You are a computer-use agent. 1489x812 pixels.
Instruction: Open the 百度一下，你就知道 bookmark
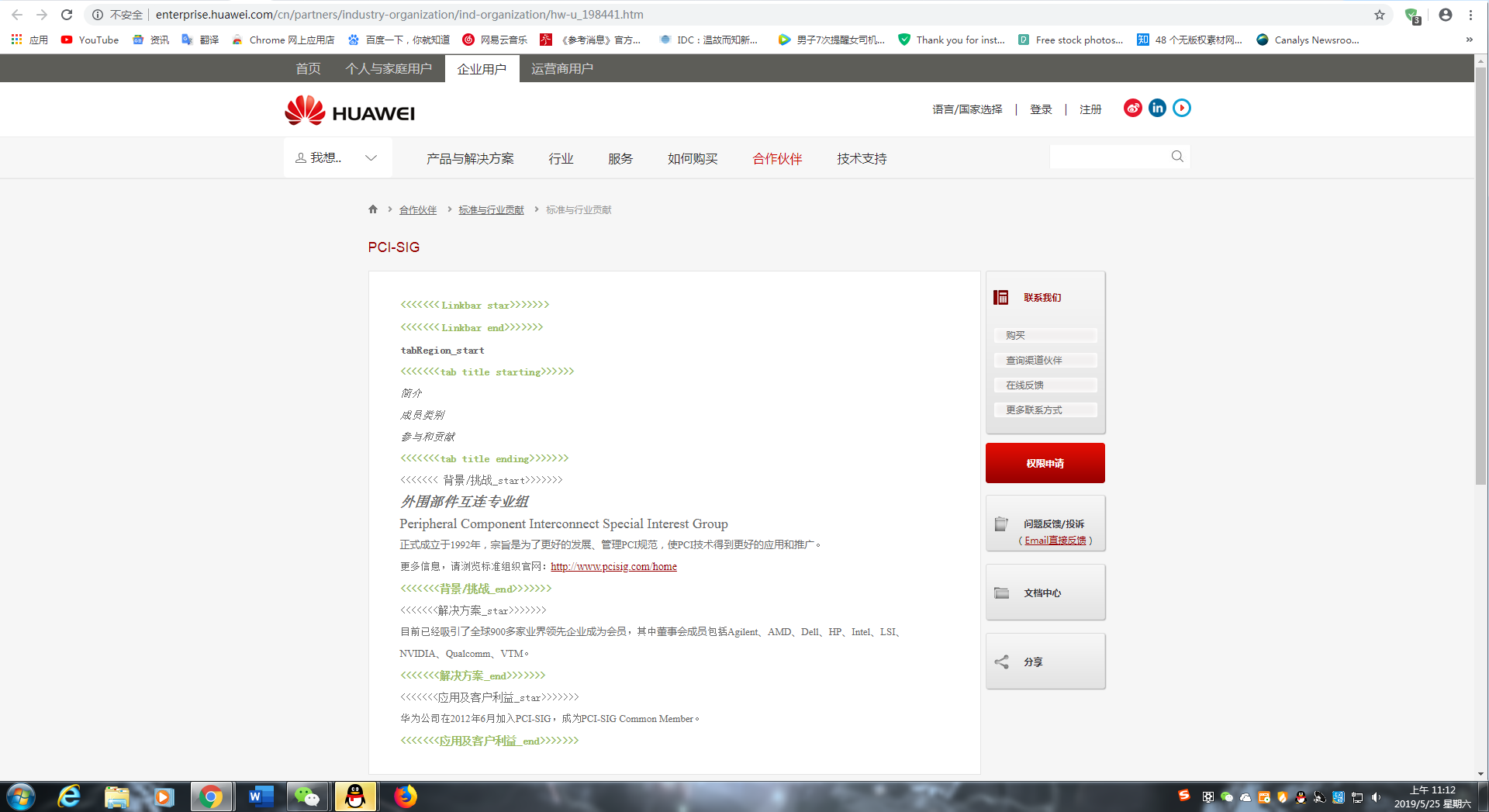click(399, 40)
